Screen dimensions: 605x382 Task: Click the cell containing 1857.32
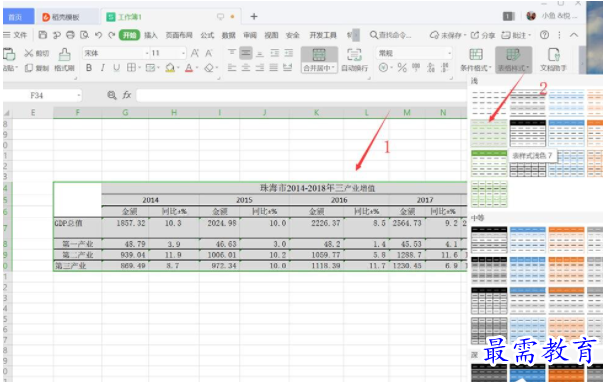(125, 228)
